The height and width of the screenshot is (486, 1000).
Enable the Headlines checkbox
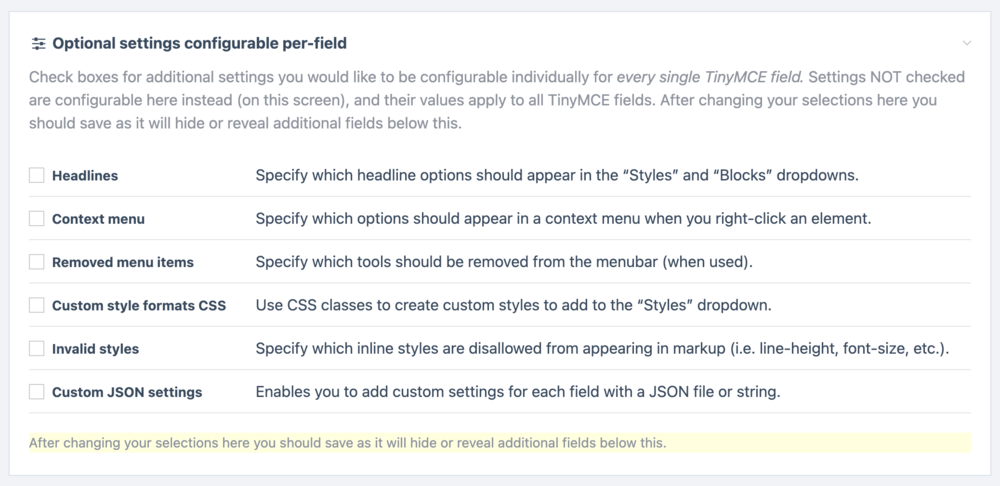click(37, 175)
